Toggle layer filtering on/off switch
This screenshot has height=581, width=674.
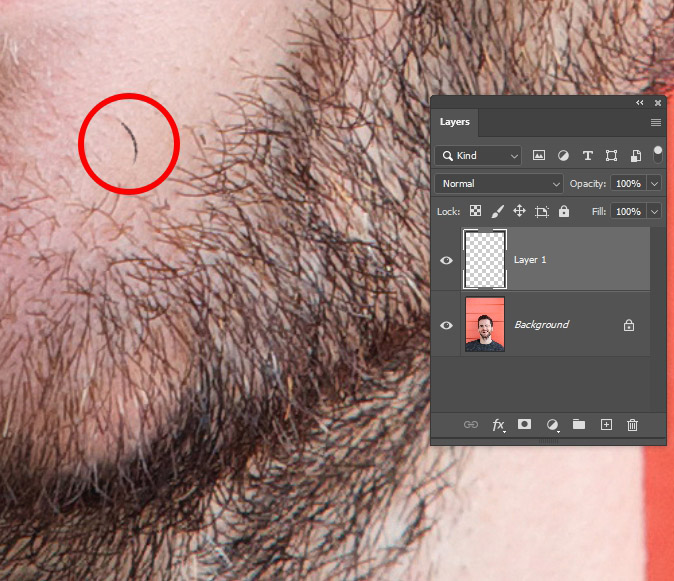tap(658, 155)
